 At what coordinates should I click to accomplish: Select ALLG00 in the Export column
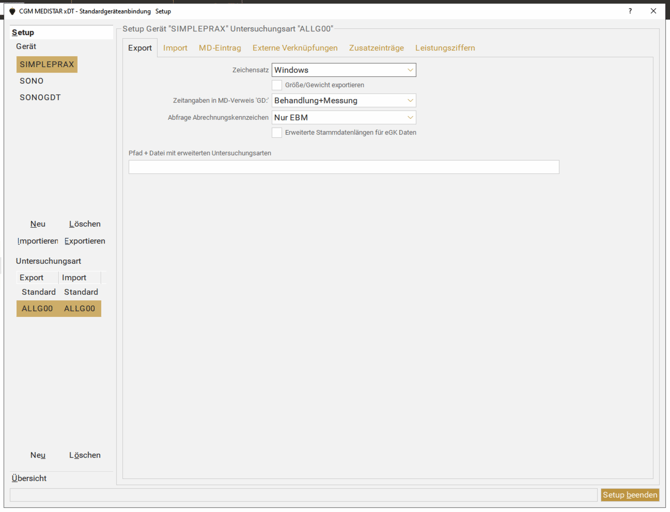(x=37, y=309)
